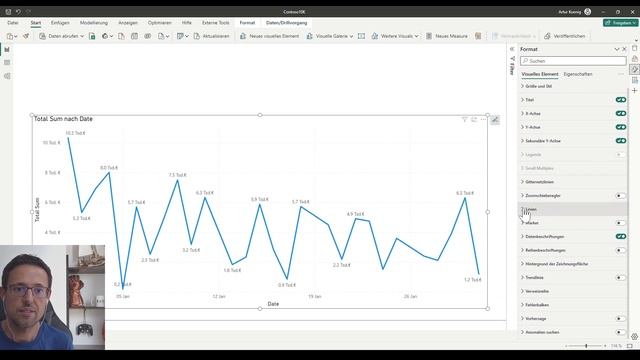Enable the Anomalien suchen switch
The width and height of the screenshot is (640, 360).
click(621, 332)
